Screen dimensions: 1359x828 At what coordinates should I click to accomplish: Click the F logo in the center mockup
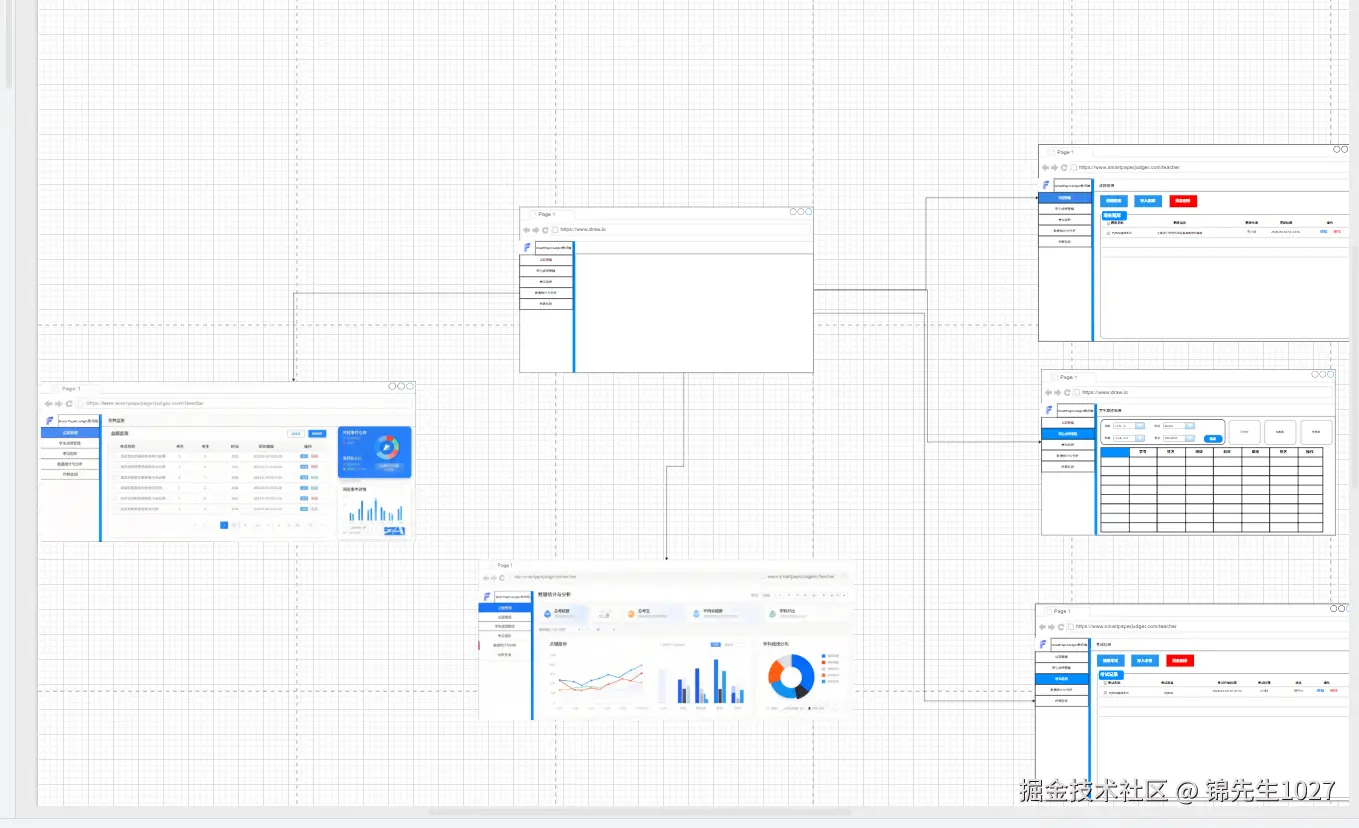tap(527, 247)
